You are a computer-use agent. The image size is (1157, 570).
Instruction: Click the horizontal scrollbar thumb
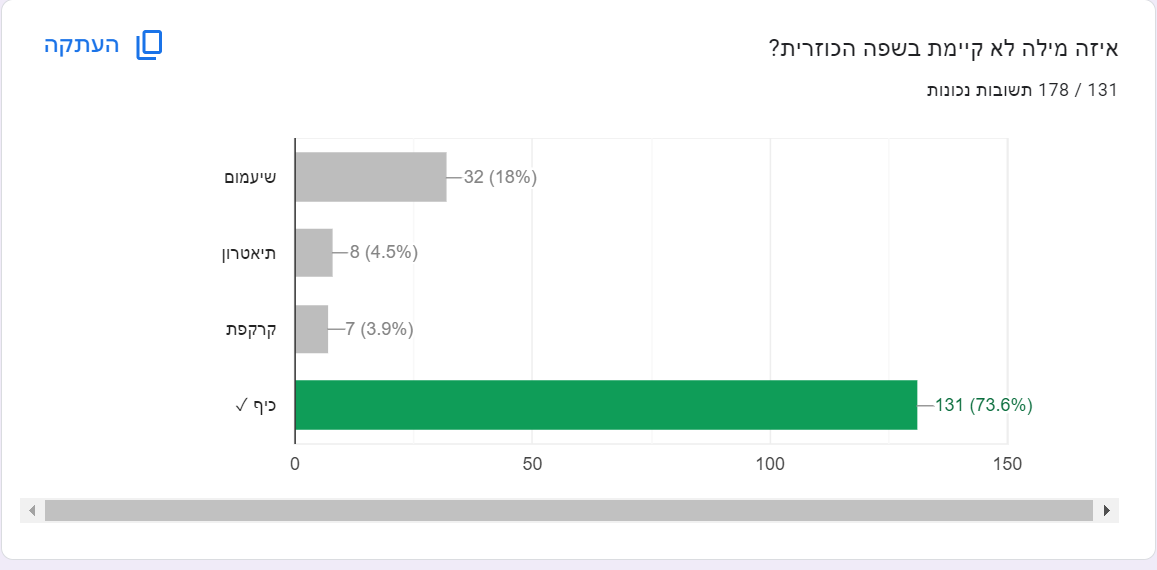[x=568, y=511]
